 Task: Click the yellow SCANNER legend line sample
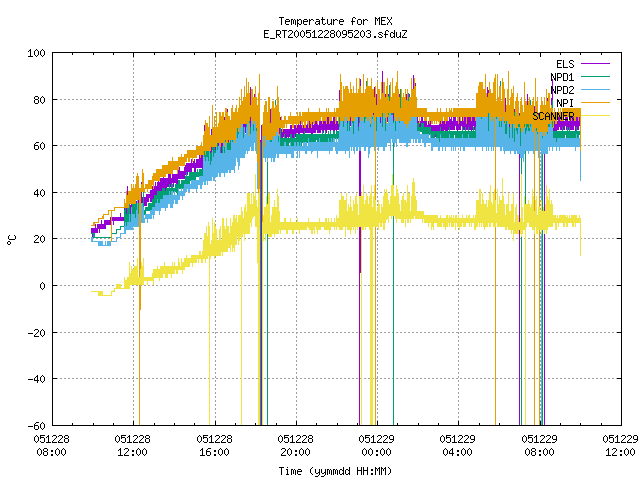coord(595,116)
